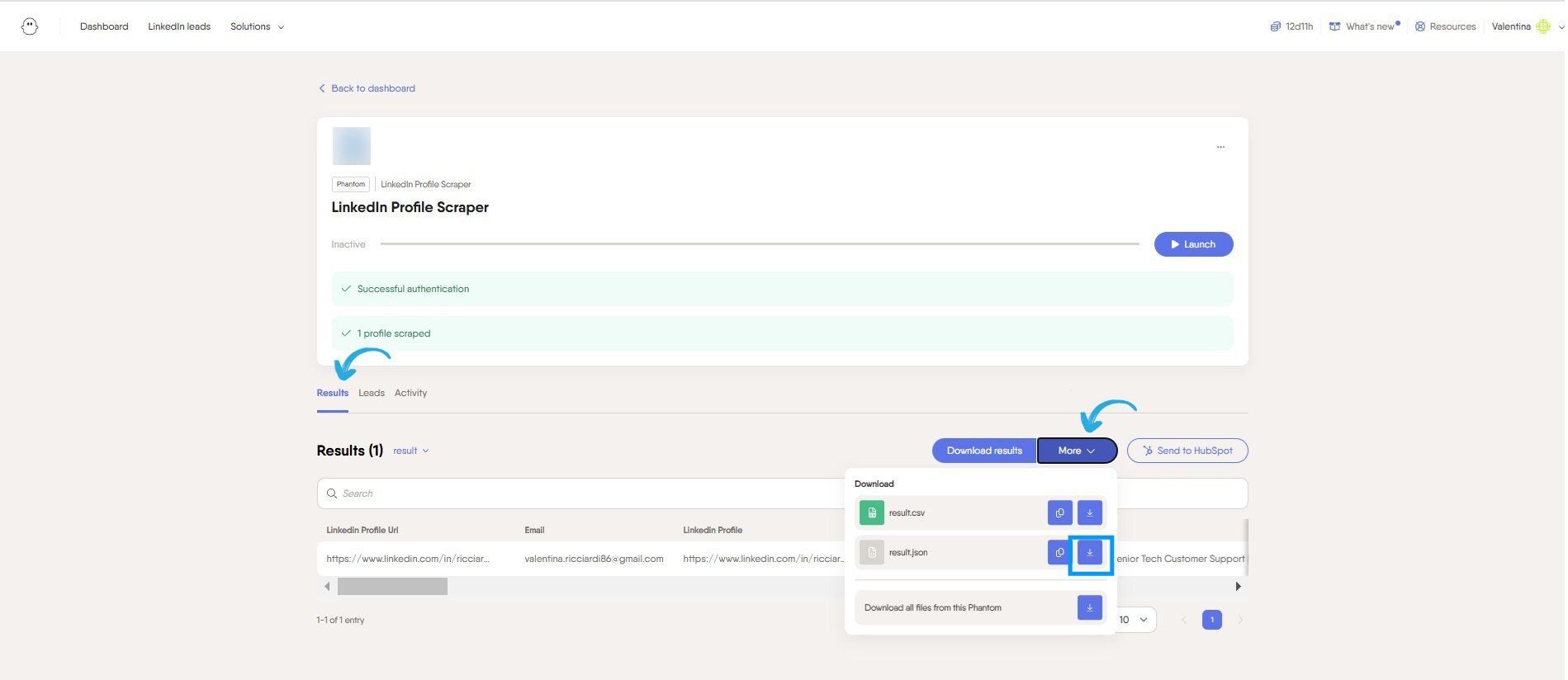Open the Dashboard page
Image resolution: width=1568 pixels, height=680 pixels.
tap(104, 26)
